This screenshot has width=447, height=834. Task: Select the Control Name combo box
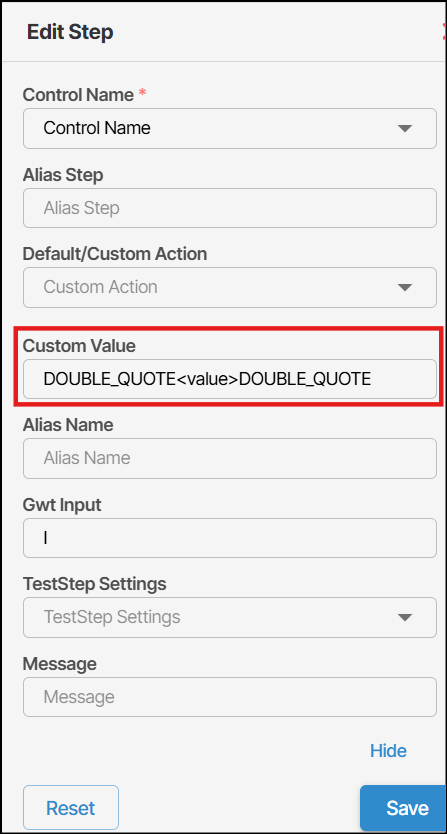(230, 128)
